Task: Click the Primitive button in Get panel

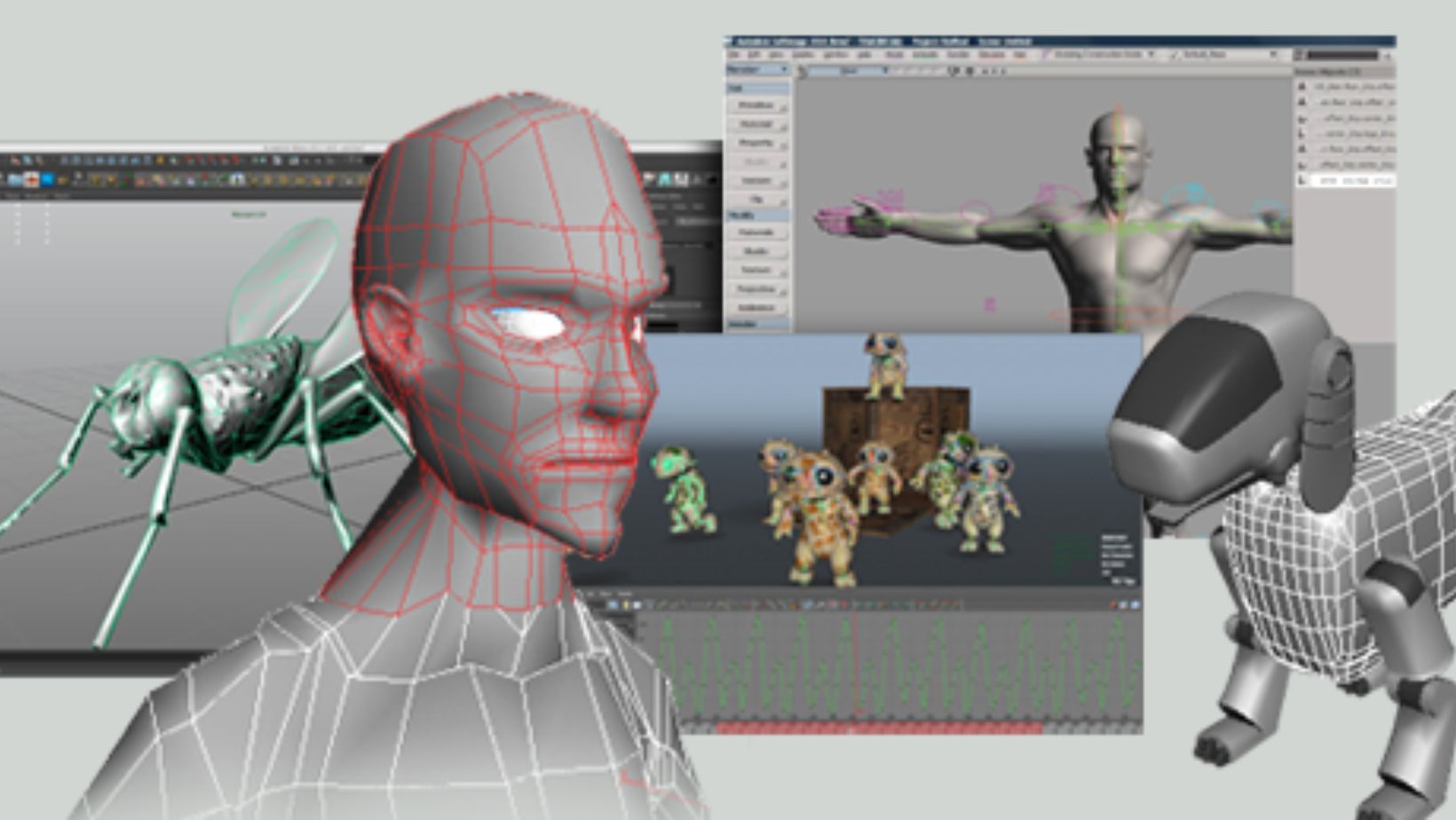Action: [757, 106]
